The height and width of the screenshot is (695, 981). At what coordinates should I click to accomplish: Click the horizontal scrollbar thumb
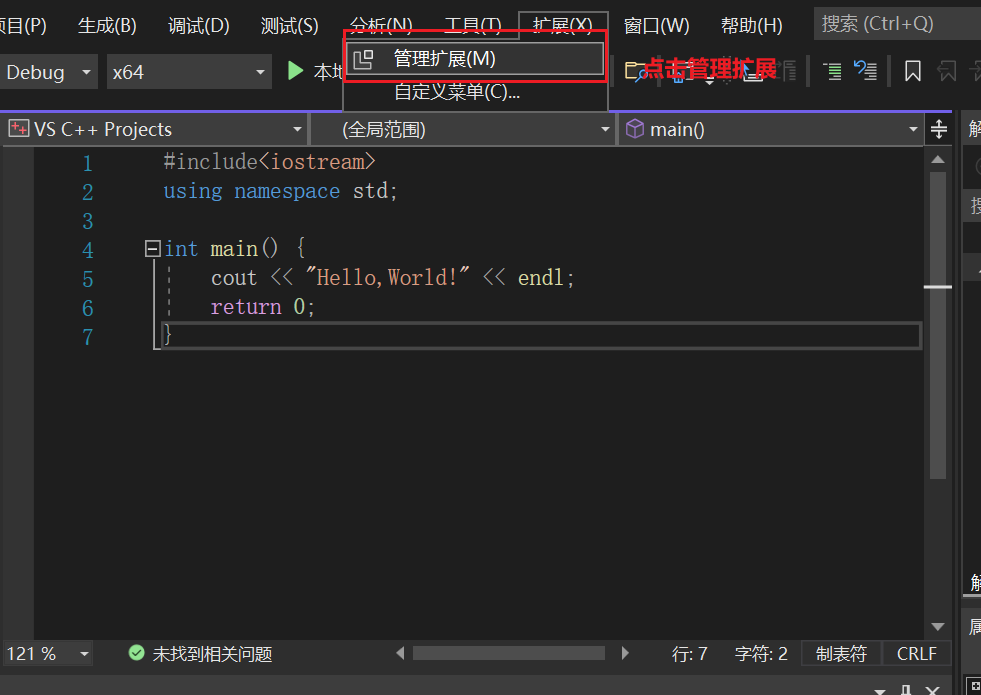point(509,654)
